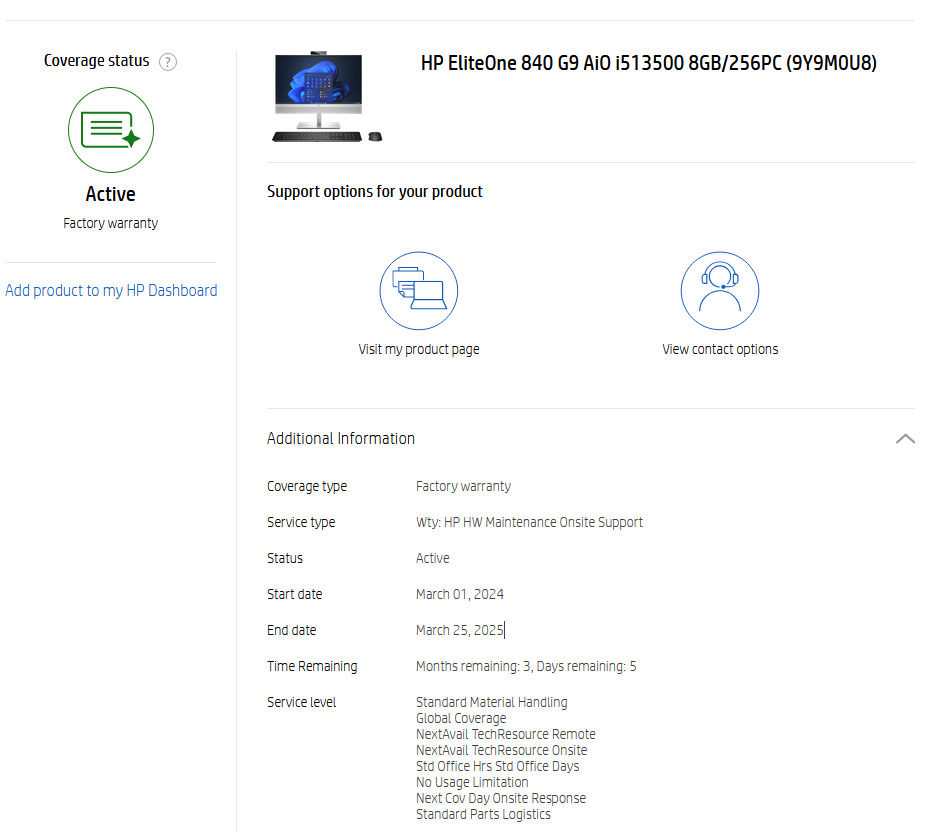Open Add product to my HP Dashboard link
Screen dimensions: 939x832
click(x=111, y=291)
